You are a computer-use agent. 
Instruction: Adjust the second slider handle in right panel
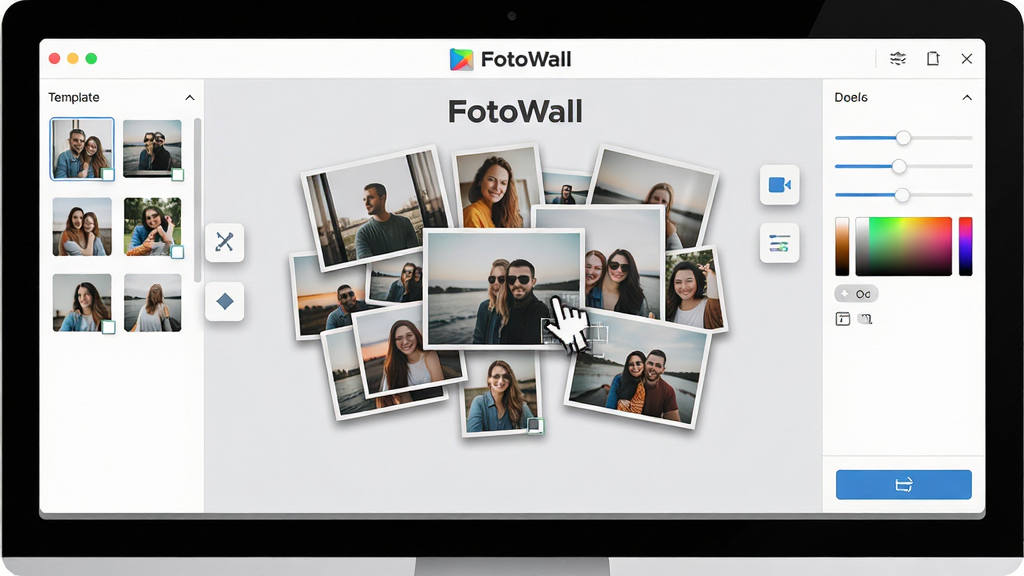tap(899, 167)
